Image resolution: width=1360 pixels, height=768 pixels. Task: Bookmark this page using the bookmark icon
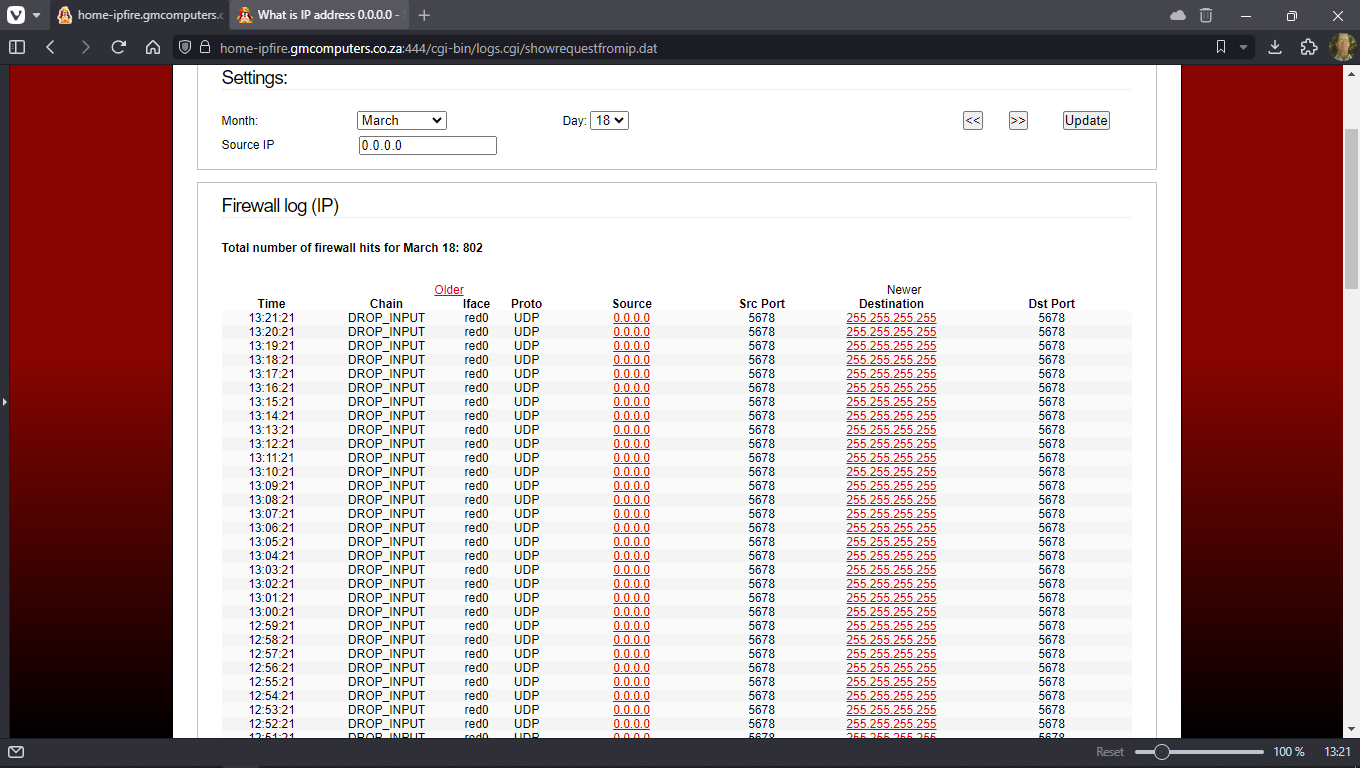(x=1221, y=47)
